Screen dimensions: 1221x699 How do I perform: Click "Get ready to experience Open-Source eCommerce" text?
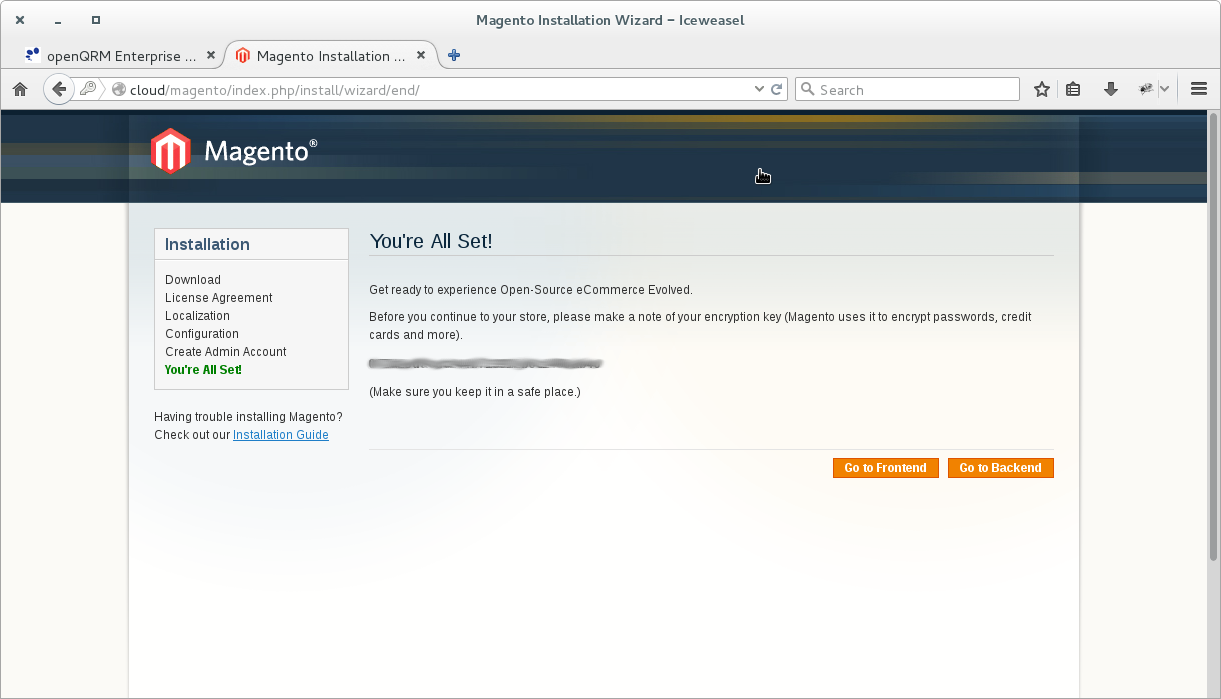click(508, 290)
